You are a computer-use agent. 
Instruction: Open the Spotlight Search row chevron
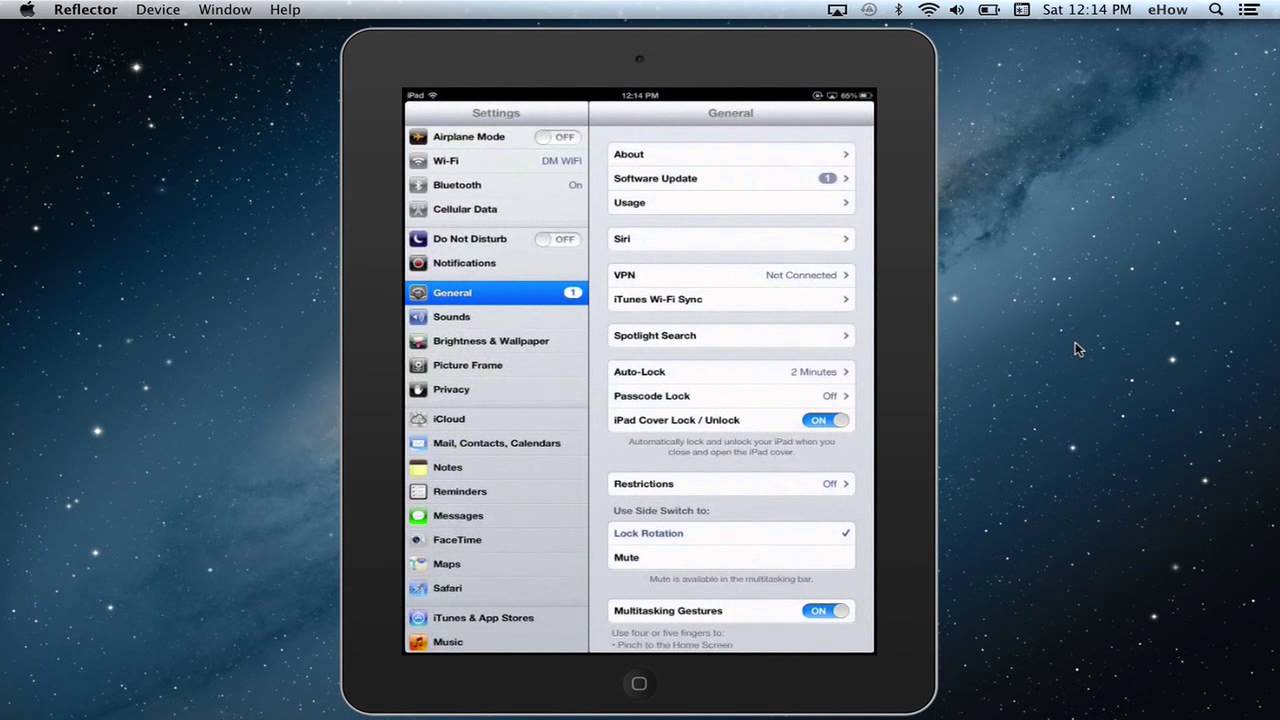[x=846, y=336]
